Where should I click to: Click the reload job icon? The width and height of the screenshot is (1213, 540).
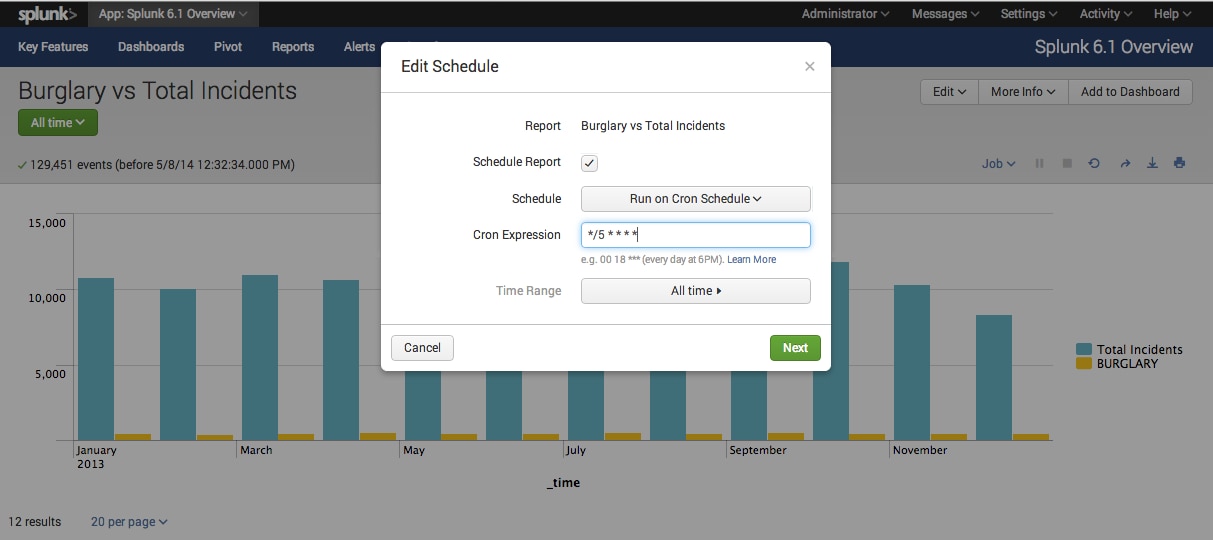pos(1094,163)
